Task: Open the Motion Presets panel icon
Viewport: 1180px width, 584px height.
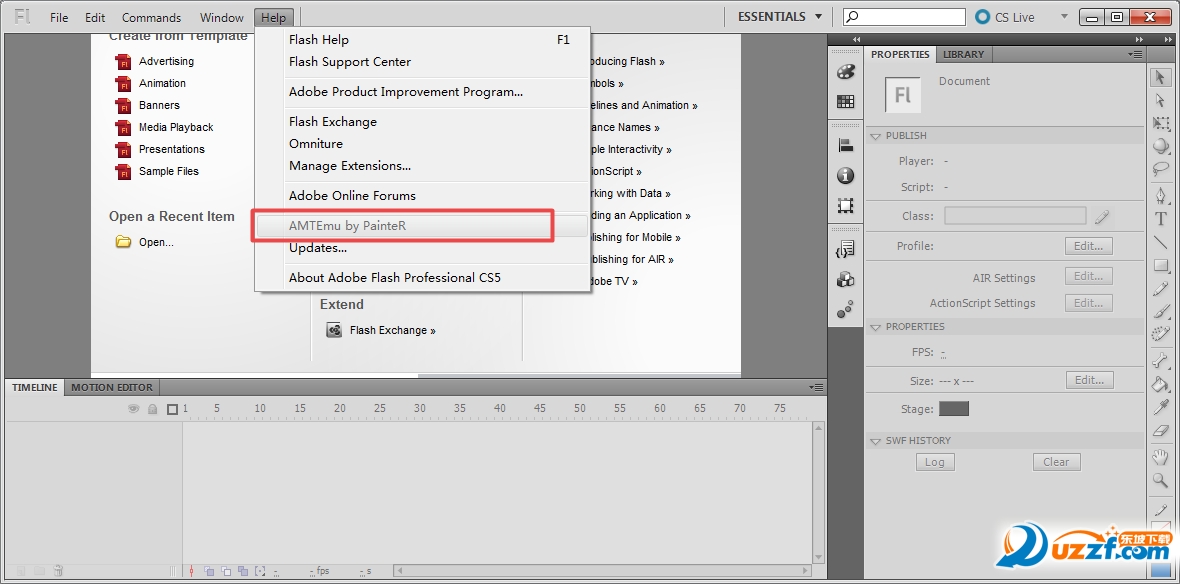Action: pyautogui.click(x=846, y=309)
